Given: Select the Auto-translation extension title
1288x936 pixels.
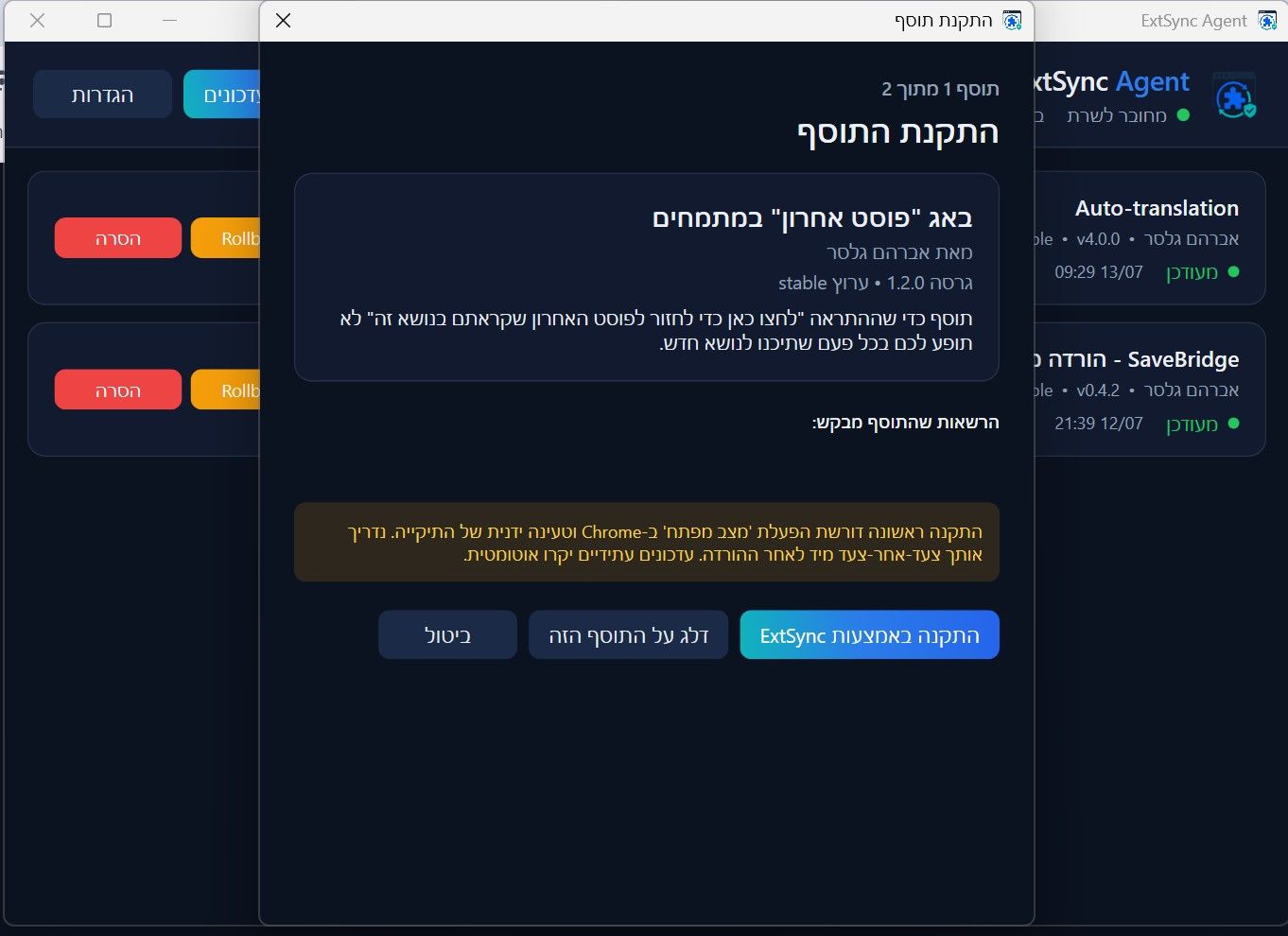Looking at the screenshot, I should [x=1157, y=208].
